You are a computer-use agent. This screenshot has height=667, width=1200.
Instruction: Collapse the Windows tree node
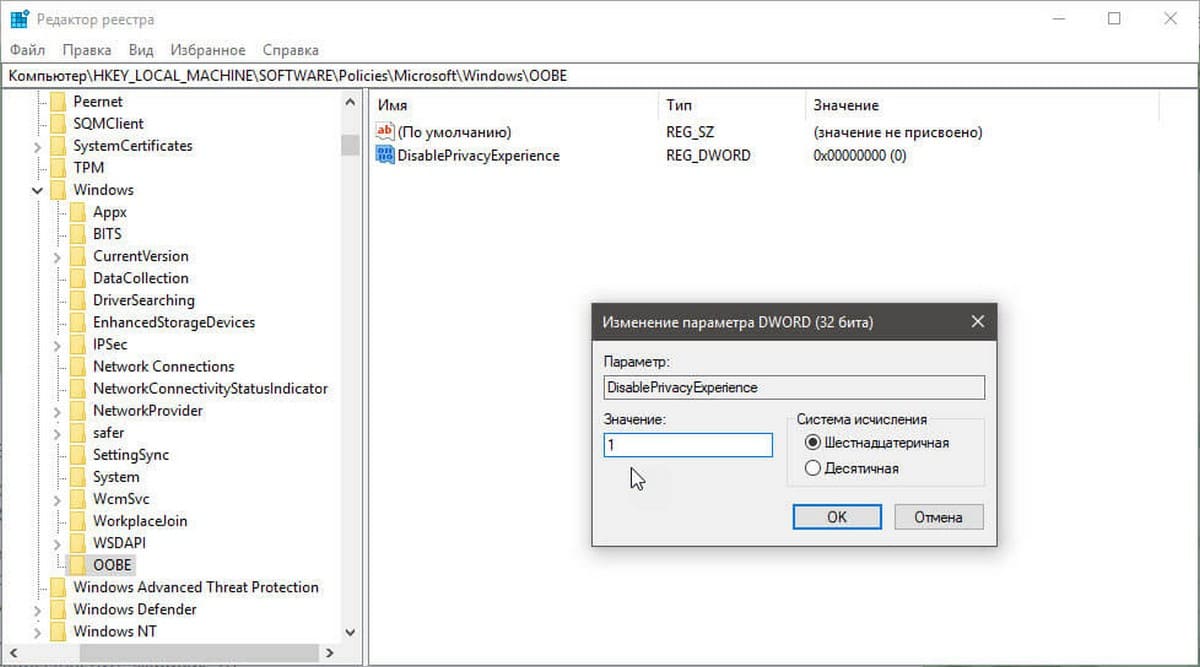38,190
